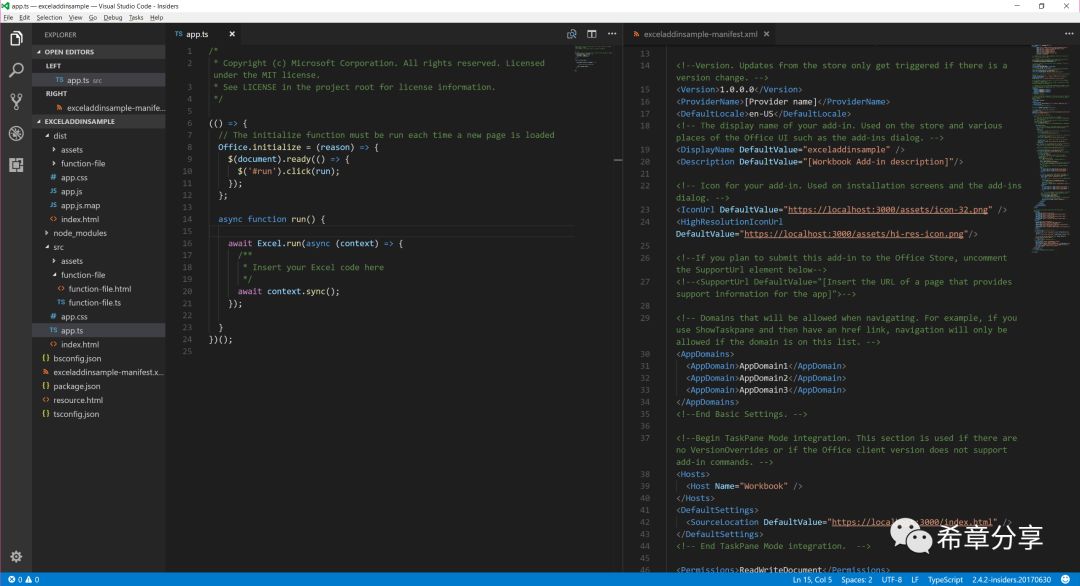Open the File menu
1080x586 pixels.
pyautogui.click(x=8, y=18)
